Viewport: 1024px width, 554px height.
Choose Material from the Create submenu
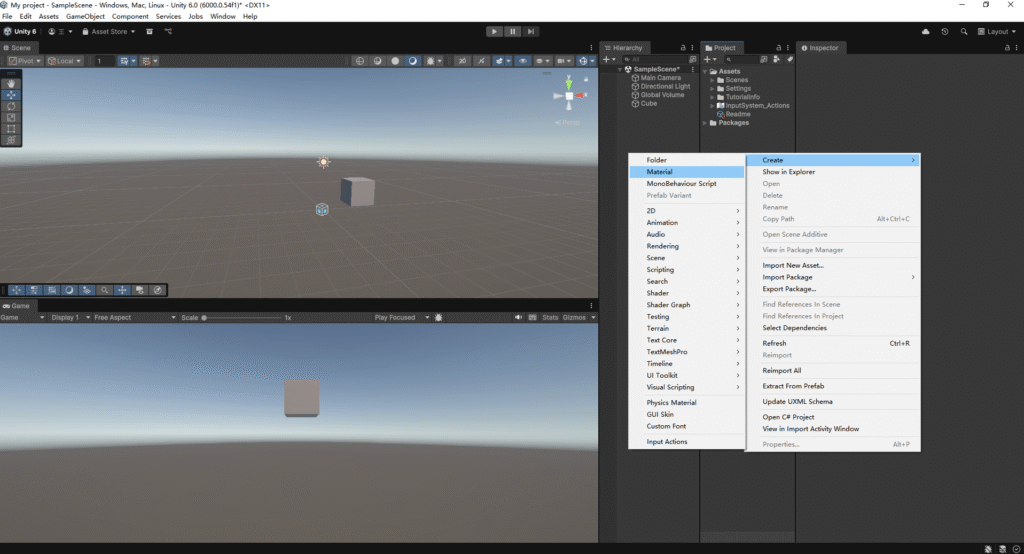(x=686, y=172)
